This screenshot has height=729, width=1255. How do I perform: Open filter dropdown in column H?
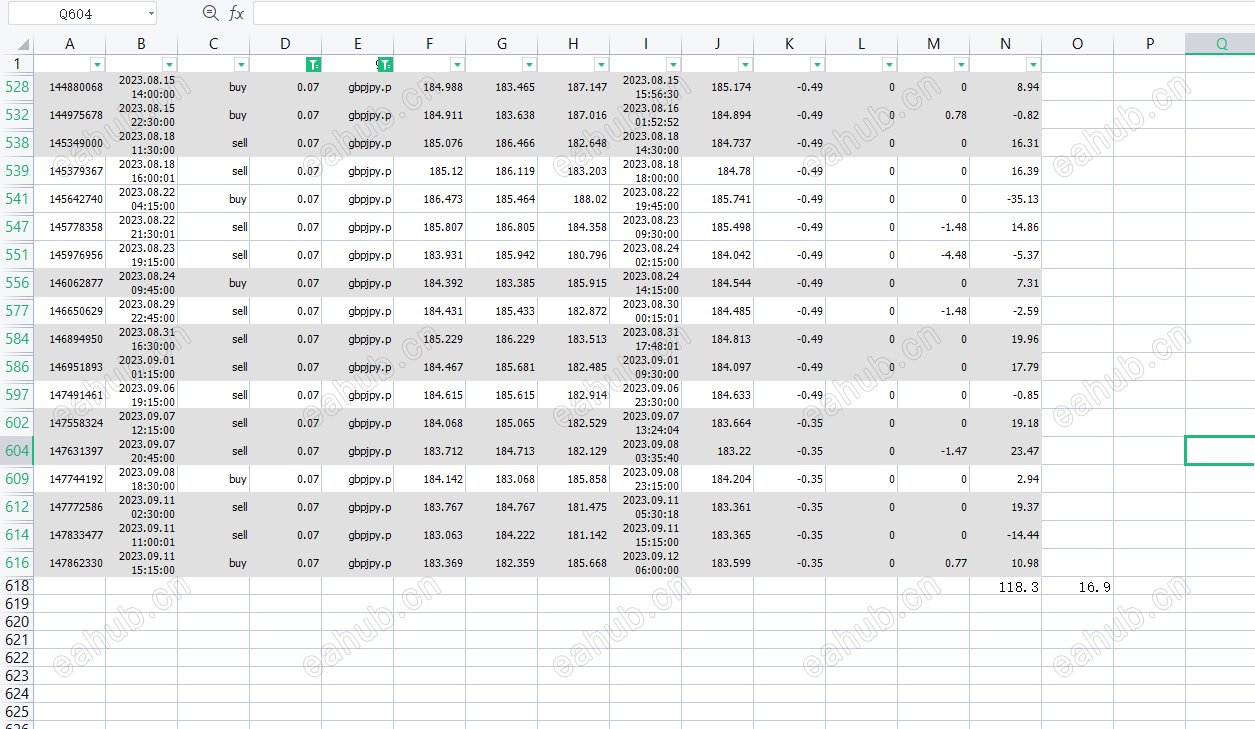(x=601, y=64)
